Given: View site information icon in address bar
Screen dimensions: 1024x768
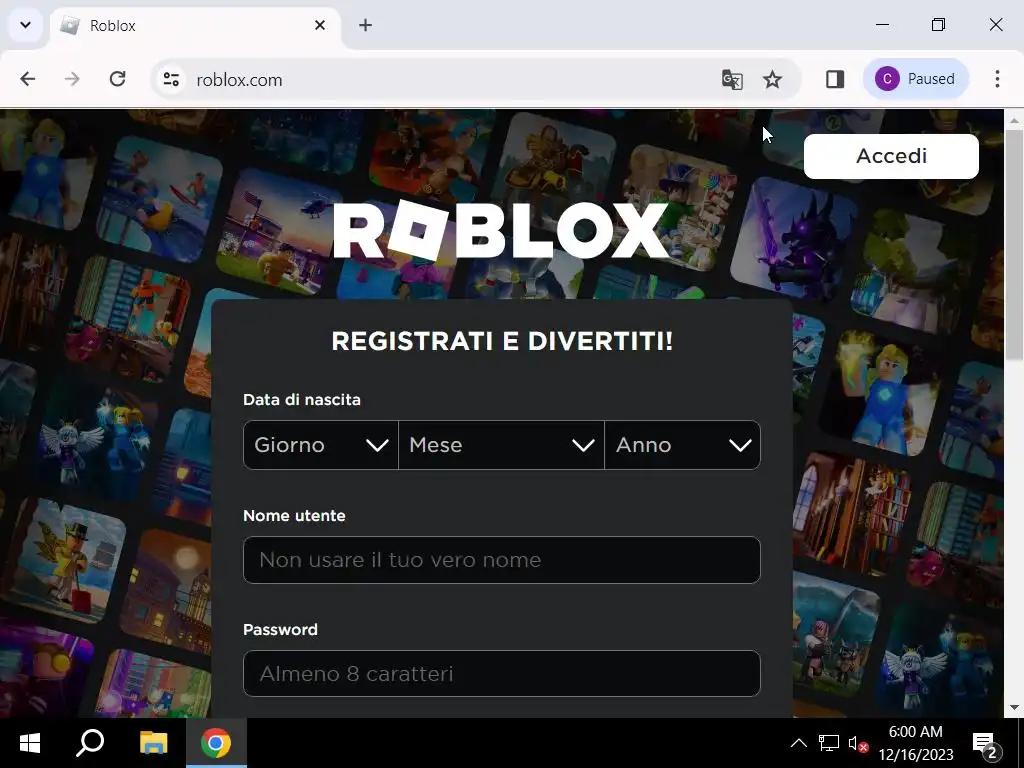Looking at the screenshot, I should click(x=171, y=80).
